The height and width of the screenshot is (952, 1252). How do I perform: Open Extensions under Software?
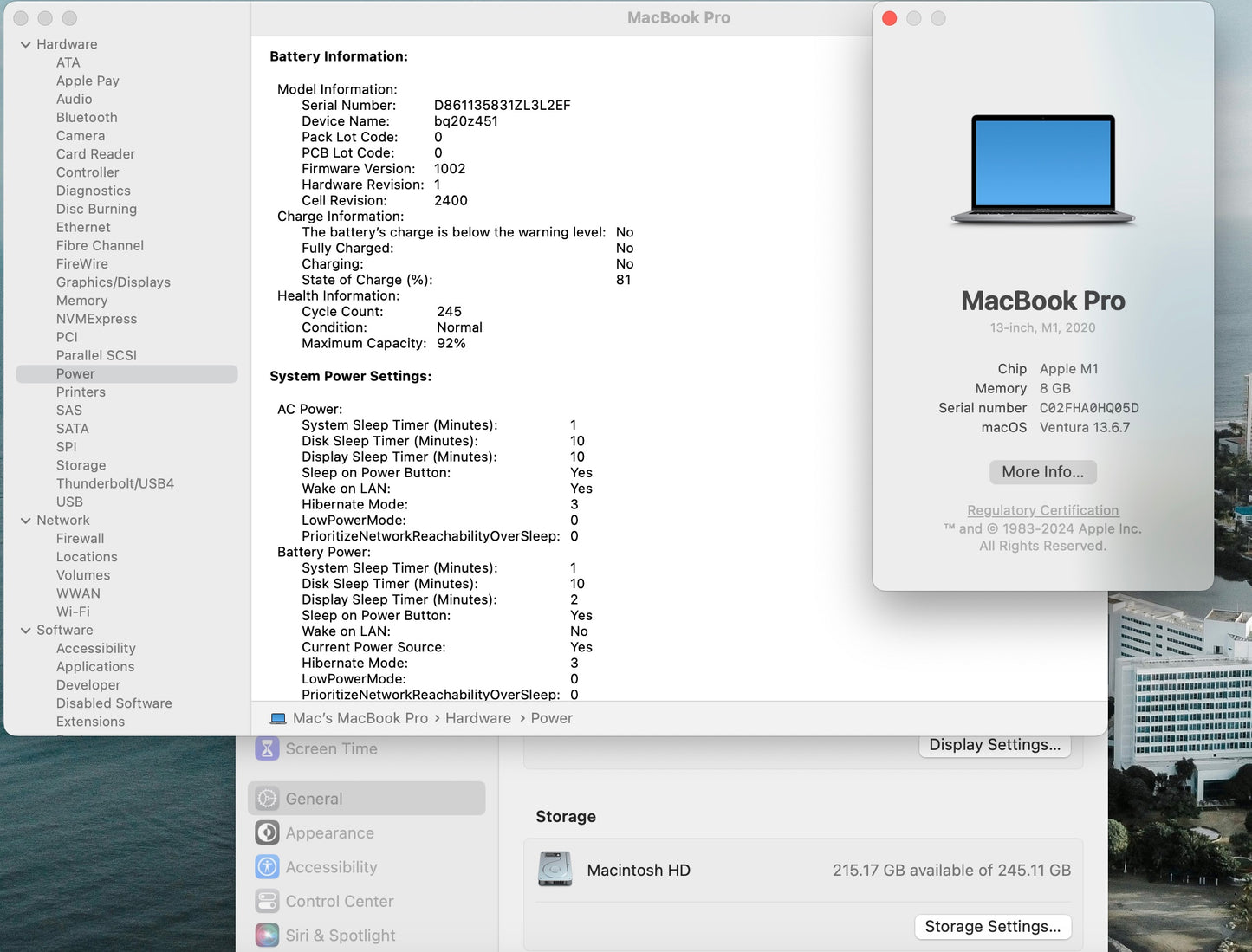tap(90, 722)
